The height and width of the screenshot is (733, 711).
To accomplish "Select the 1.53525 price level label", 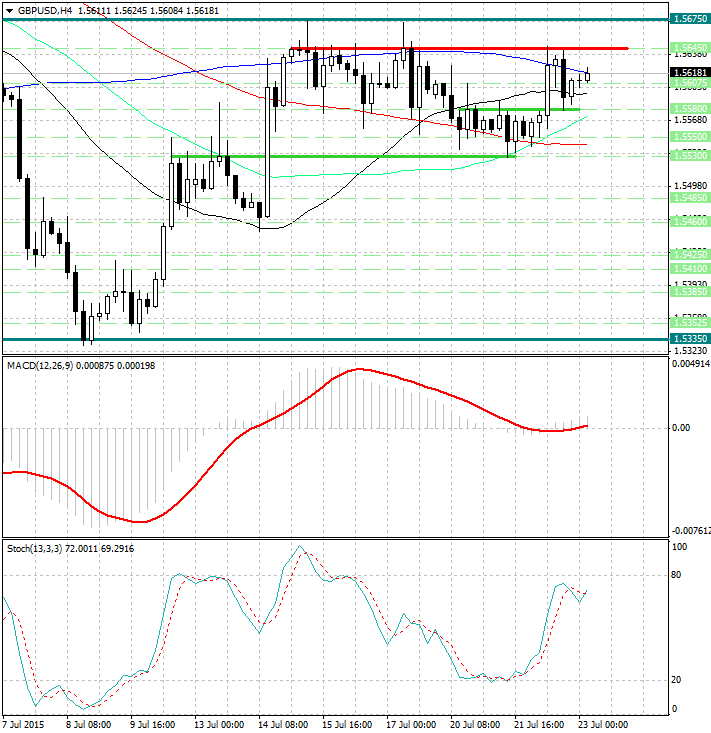I will click(x=690, y=323).
